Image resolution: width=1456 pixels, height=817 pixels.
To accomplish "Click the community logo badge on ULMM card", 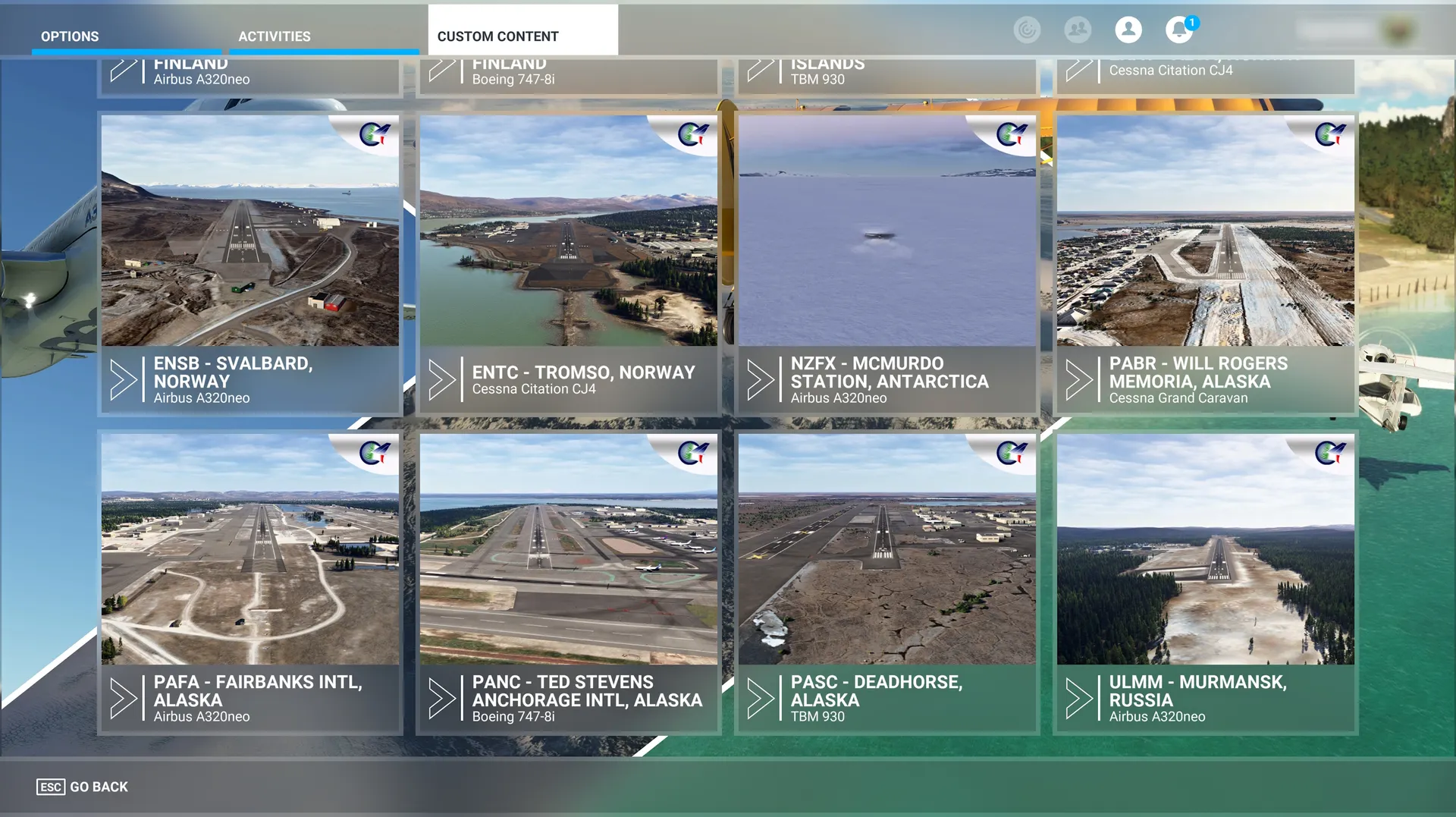I will pyautogui.click(x=1330, y=453).
